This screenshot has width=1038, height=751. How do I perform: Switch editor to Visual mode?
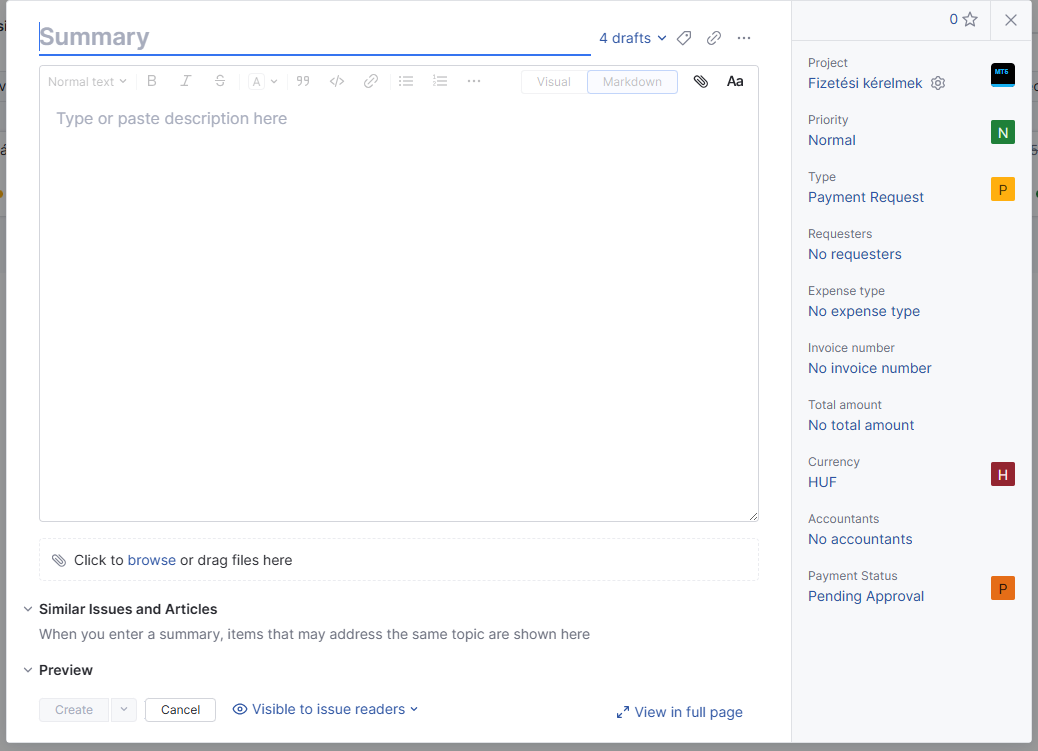click(554, 82)
